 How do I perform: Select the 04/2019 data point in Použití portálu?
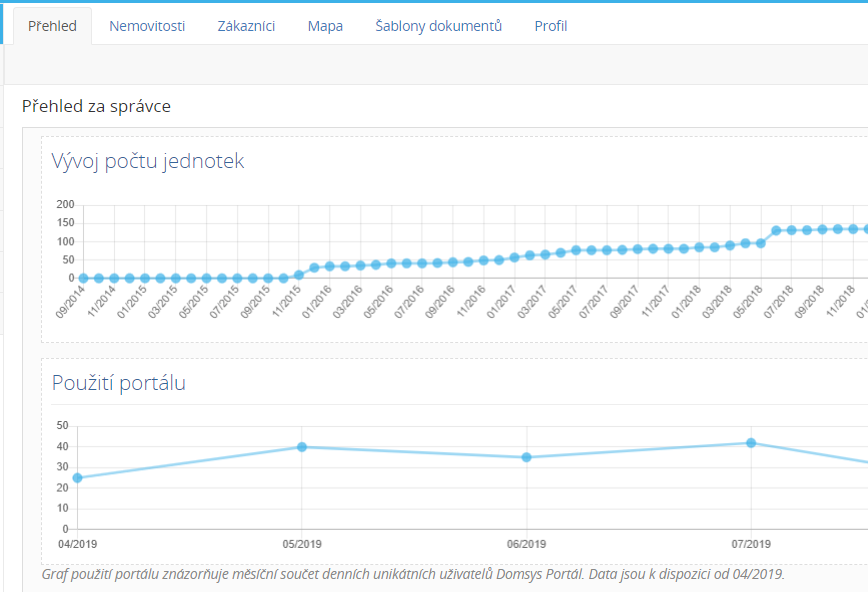78,478
